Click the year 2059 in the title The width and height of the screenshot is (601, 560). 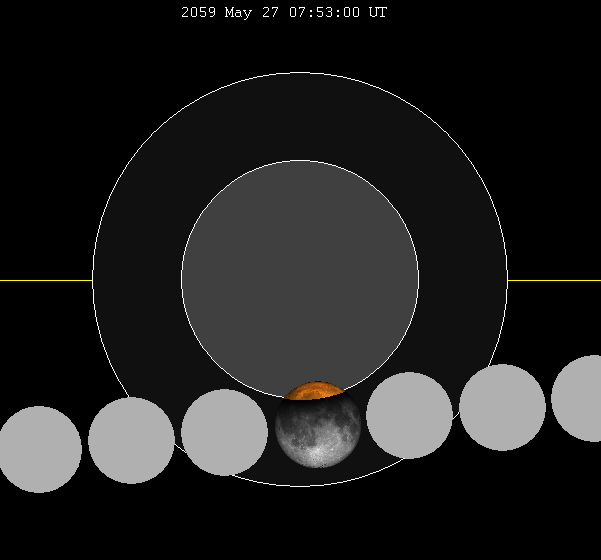click(198, 13)
